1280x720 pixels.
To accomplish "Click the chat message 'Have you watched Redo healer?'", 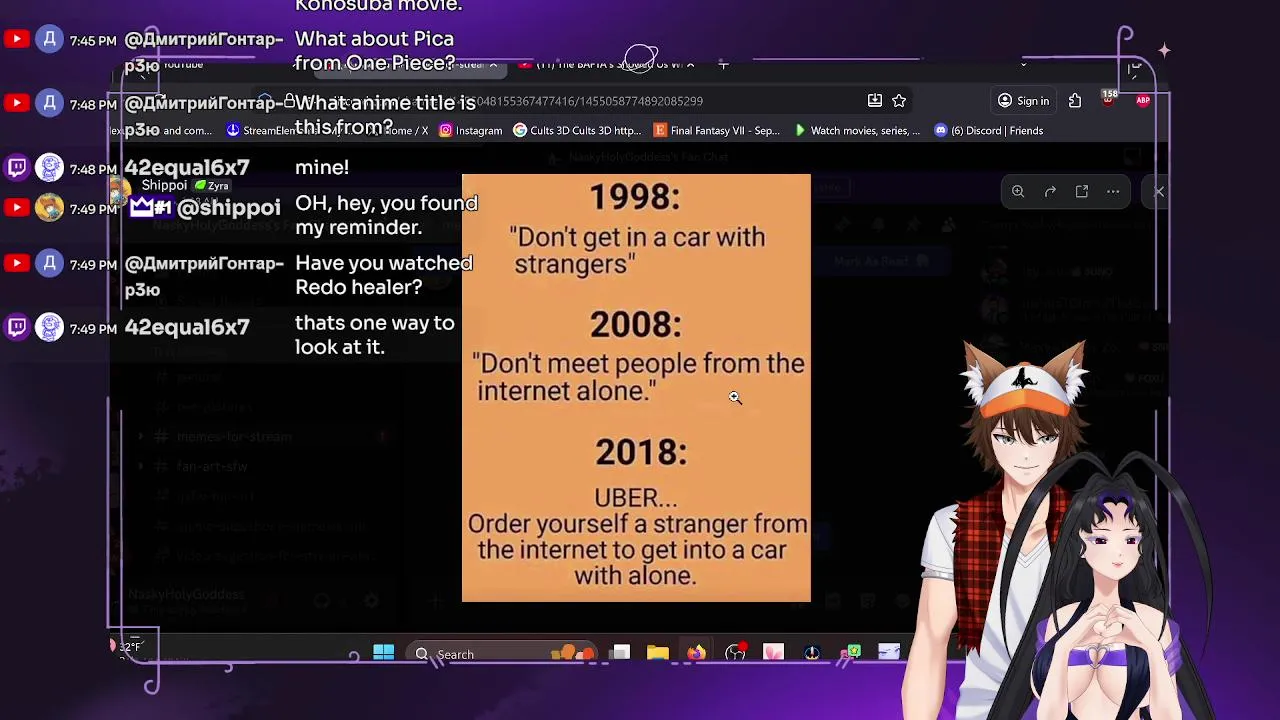I will (384, 275).
